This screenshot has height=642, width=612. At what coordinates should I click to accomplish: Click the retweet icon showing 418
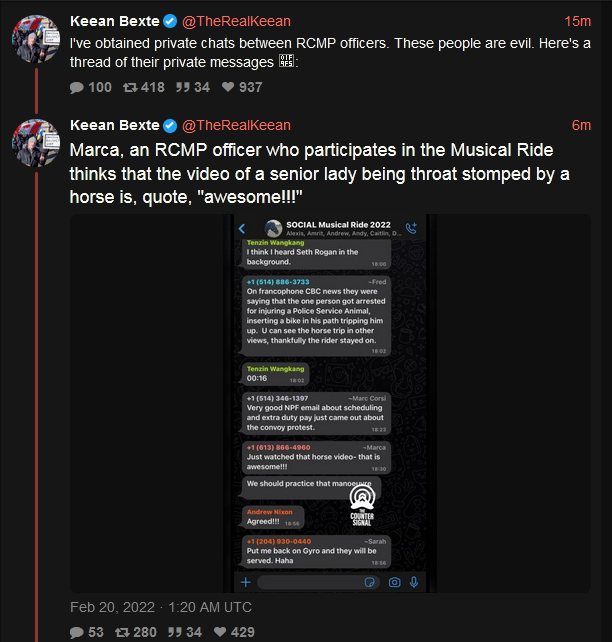pyautogui.click(x=130, y=87)
